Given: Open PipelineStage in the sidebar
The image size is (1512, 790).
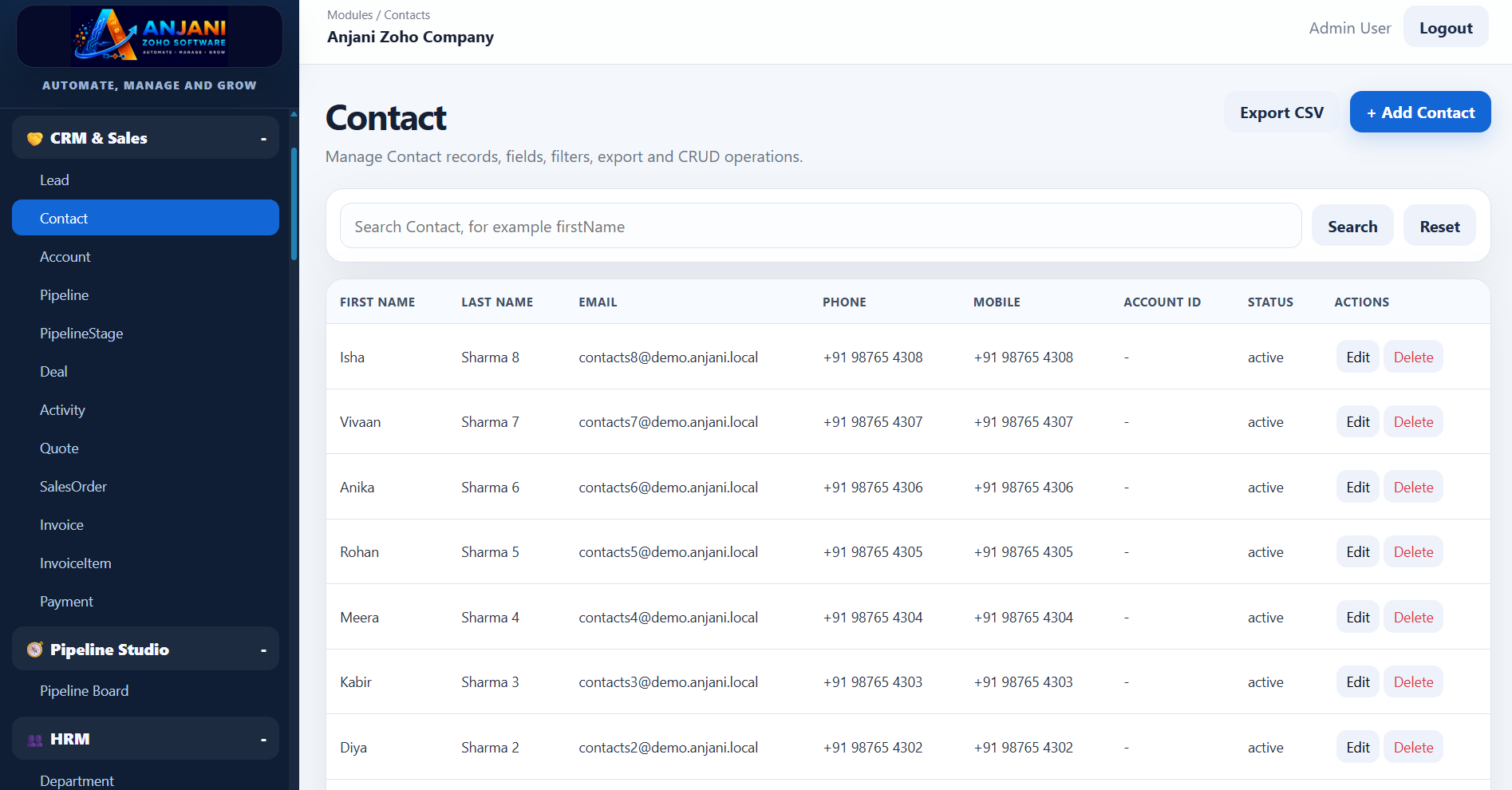Looking at the screenshot, I should point(145,334).
